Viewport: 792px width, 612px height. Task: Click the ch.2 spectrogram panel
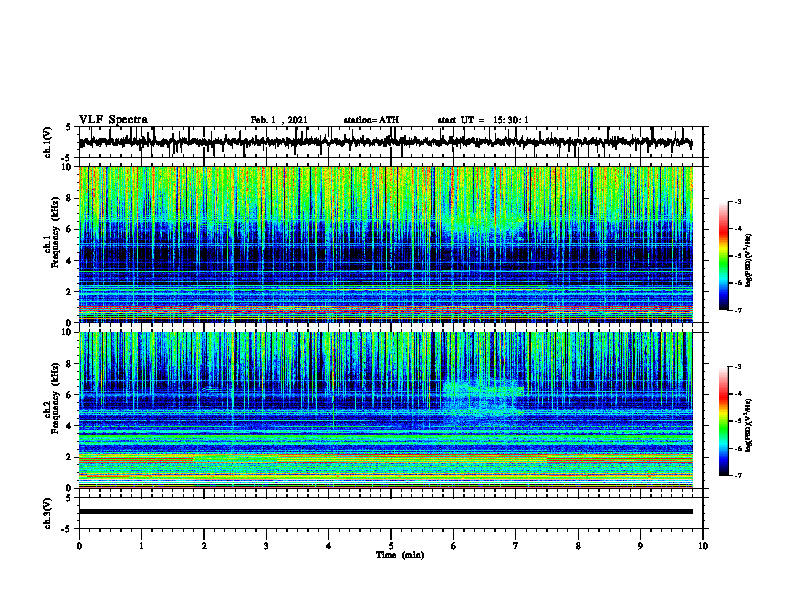click(x=385, y=410)
